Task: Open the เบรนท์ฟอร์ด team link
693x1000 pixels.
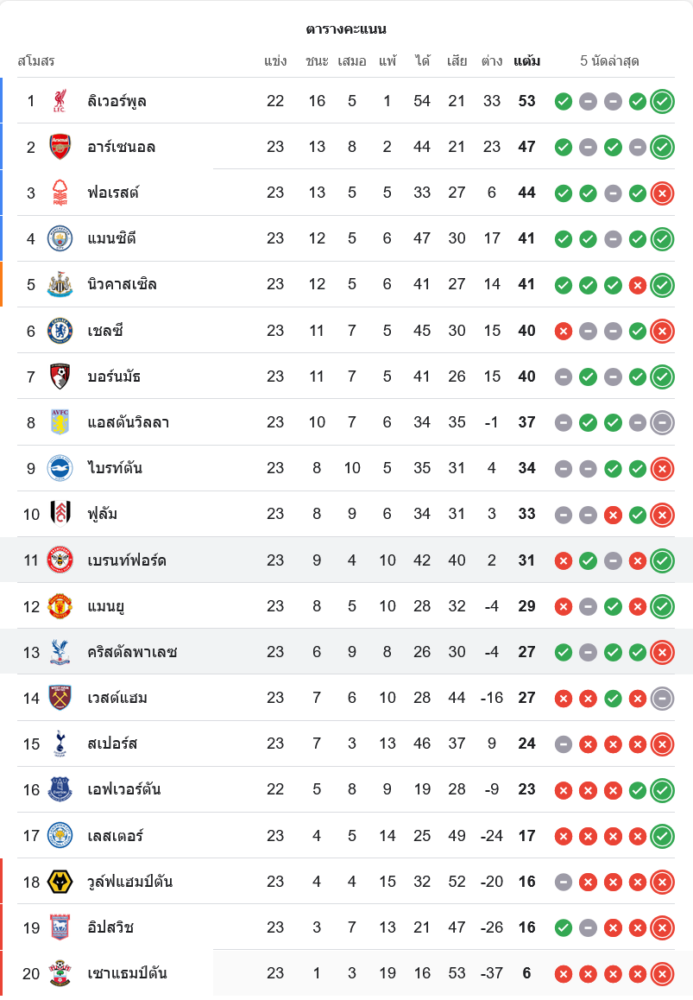Action: [x=126, y=560]
